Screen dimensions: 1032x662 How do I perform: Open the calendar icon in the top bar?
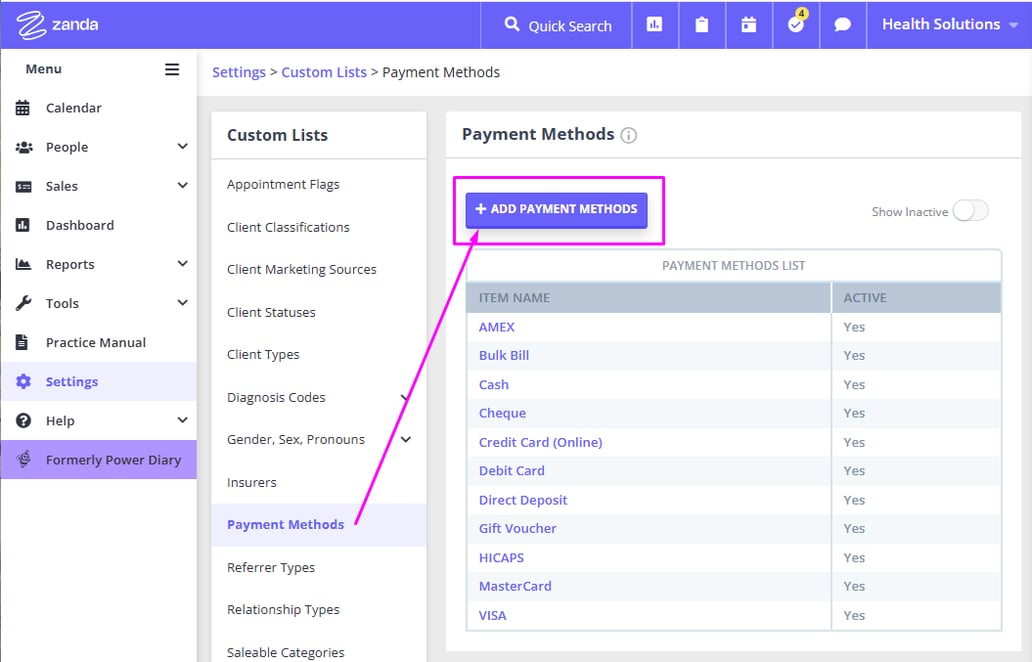pos(748,25)
